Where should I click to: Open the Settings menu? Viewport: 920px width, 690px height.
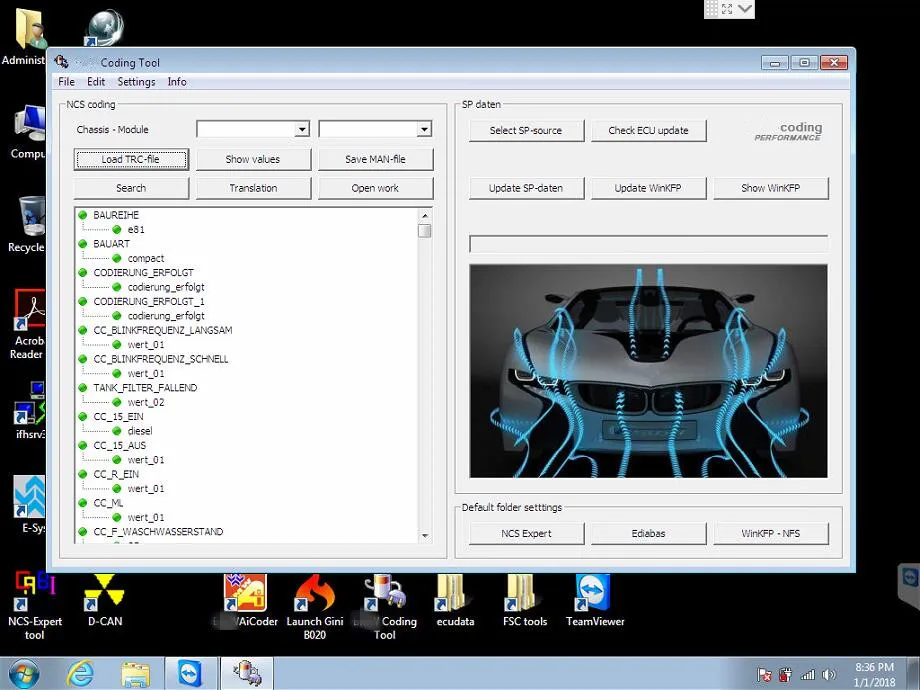tap(136, 82)
